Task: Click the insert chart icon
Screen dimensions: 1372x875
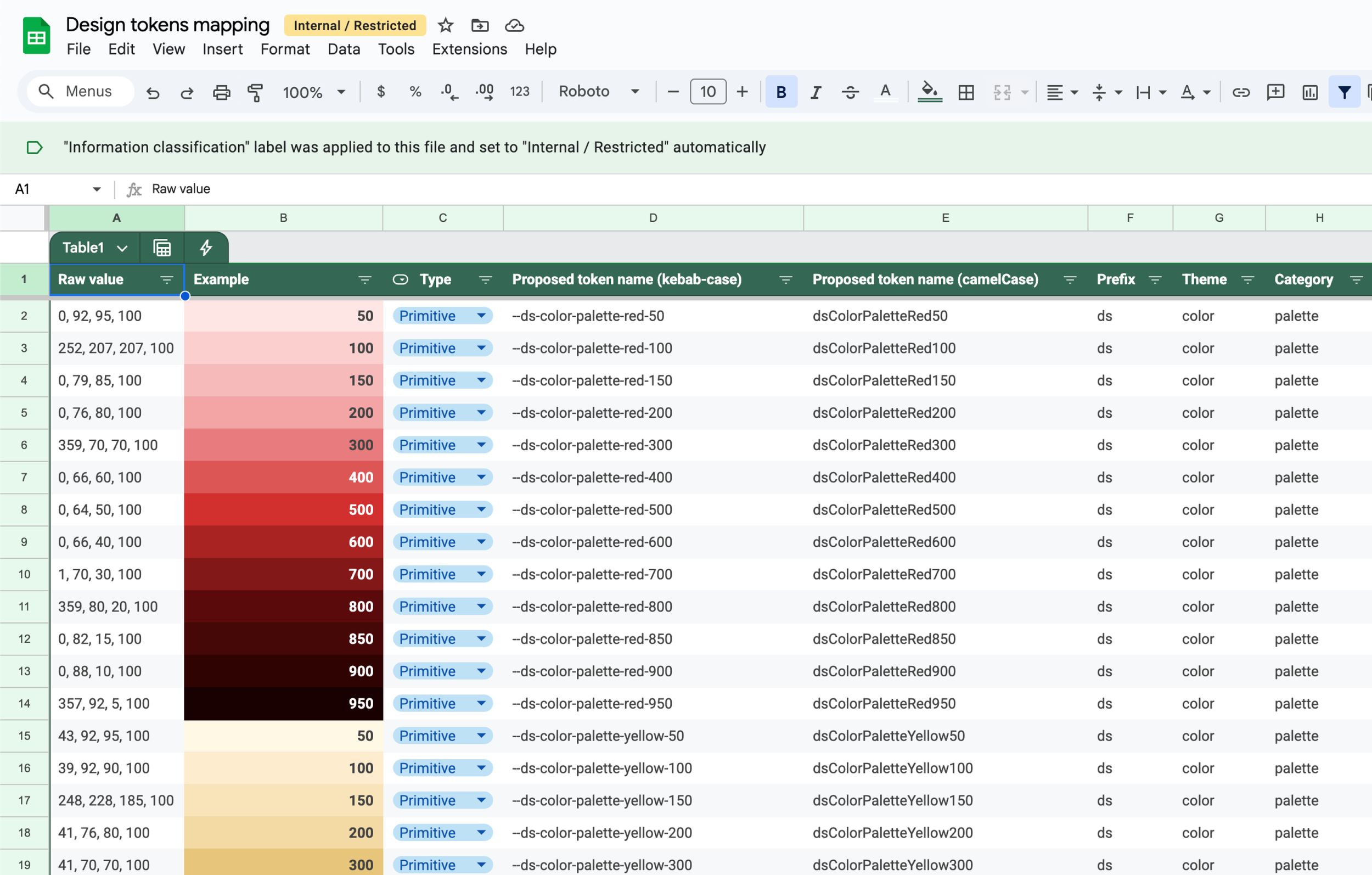Action: coord(1309,92)
